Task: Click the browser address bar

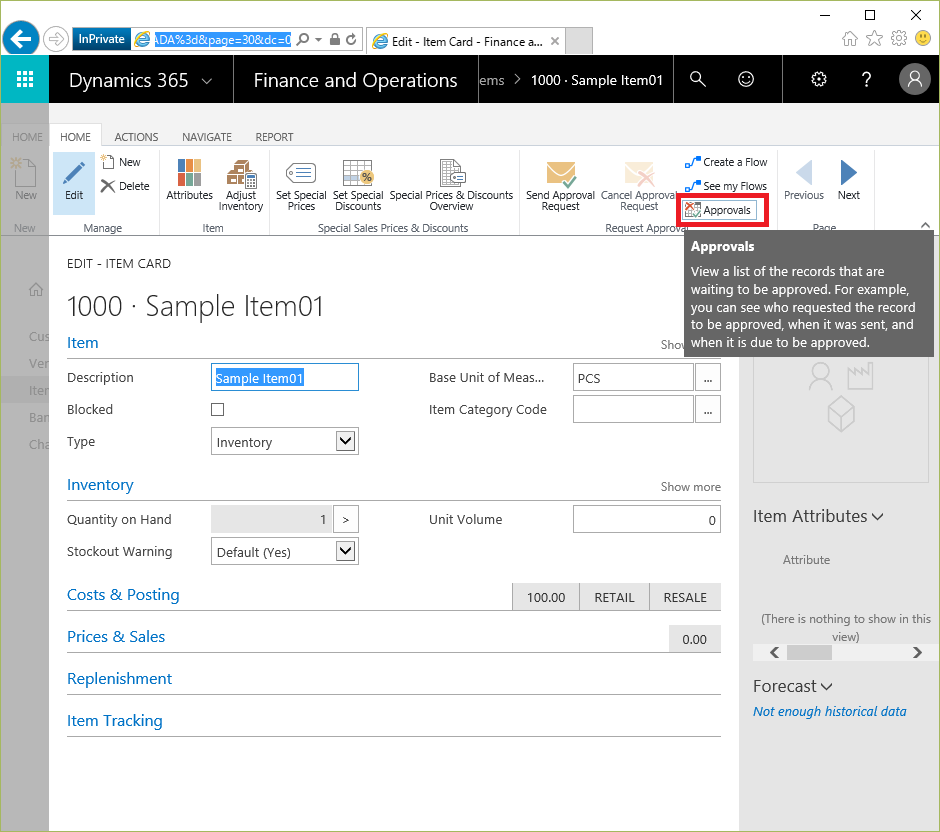Action: point(222,40)
